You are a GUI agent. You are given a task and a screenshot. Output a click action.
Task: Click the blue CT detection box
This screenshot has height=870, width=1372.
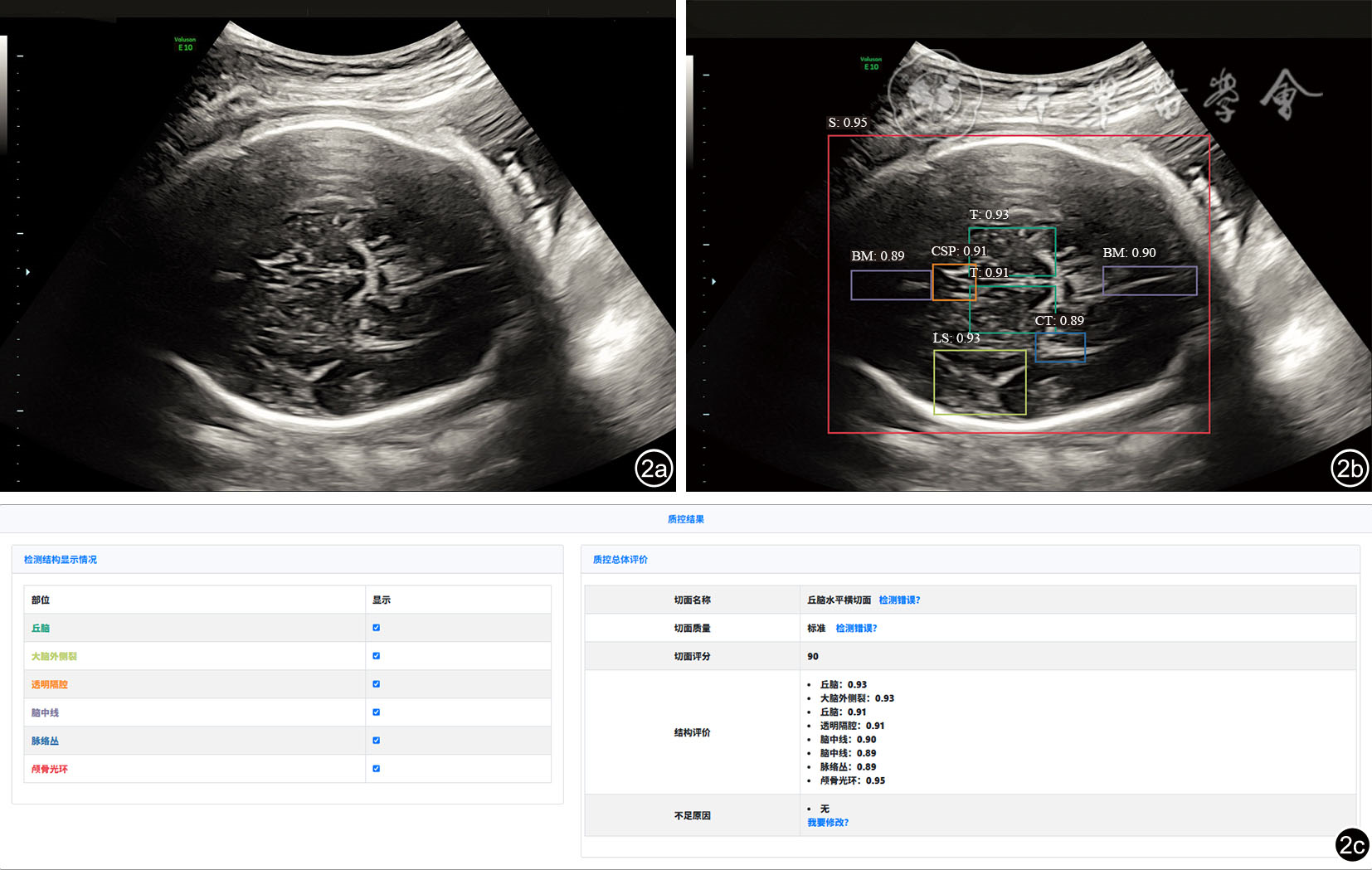click(x=1060, y=348)
